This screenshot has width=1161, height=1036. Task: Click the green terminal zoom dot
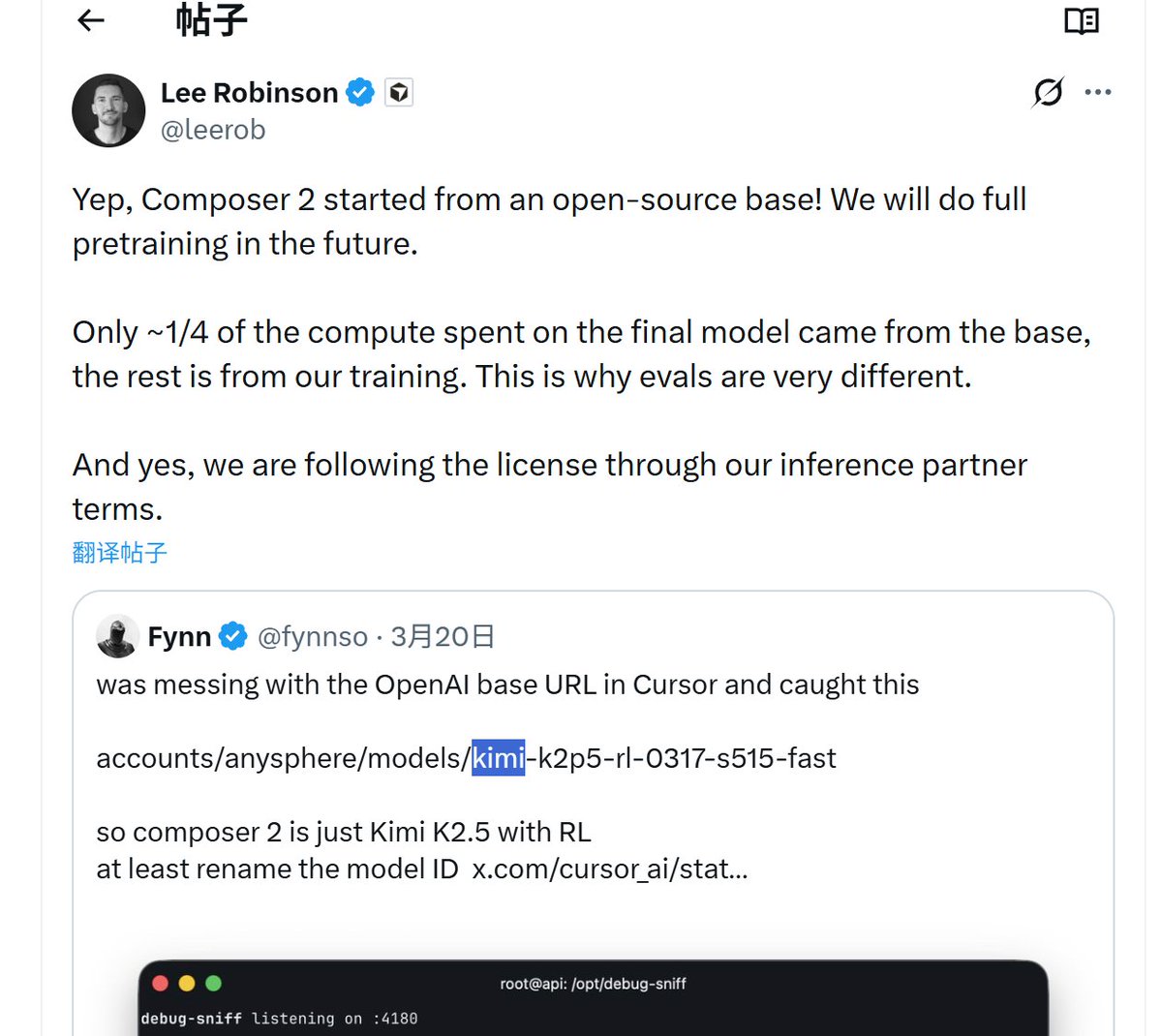(213, 983)
